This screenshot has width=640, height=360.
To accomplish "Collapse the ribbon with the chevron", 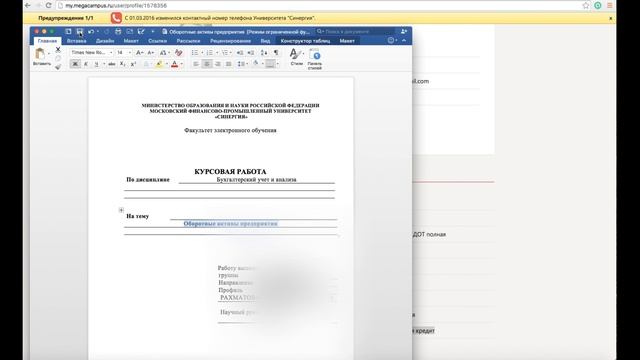I will click(x=404, y=40).
